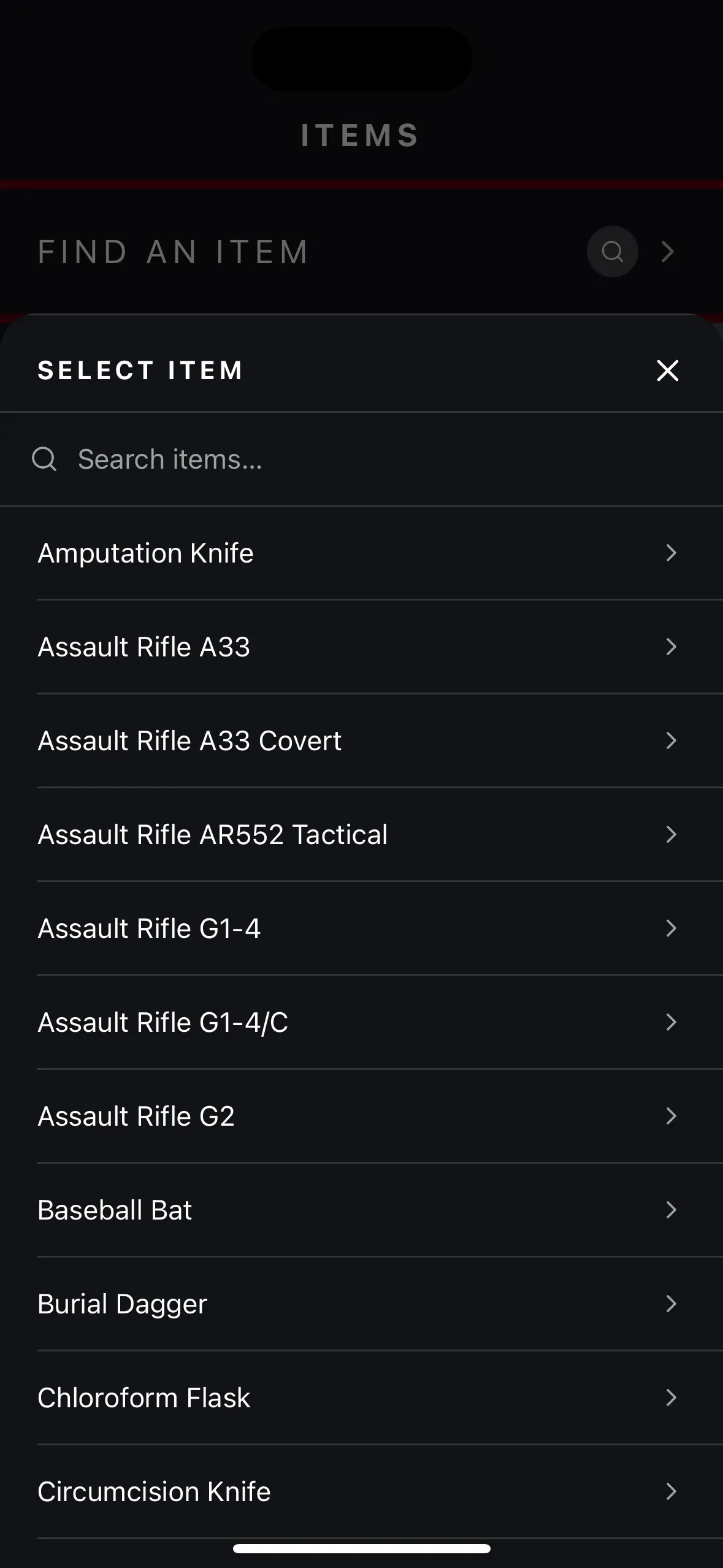The width and height of the screenshot is (723, 1568).
Task: Select Assault Rifle A33 Covert
Action: tap(361, 740)
